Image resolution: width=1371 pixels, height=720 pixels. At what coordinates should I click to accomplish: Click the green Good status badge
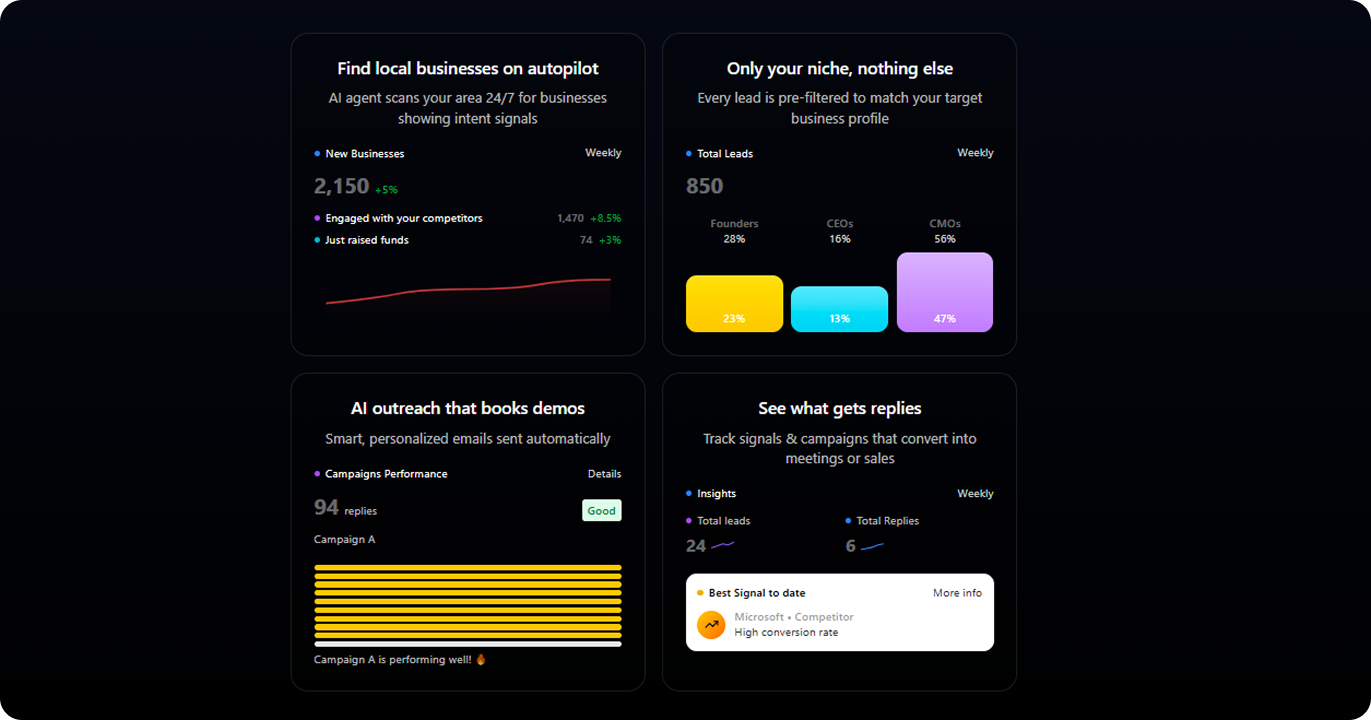pyautogui.click(x=601, y=510)
